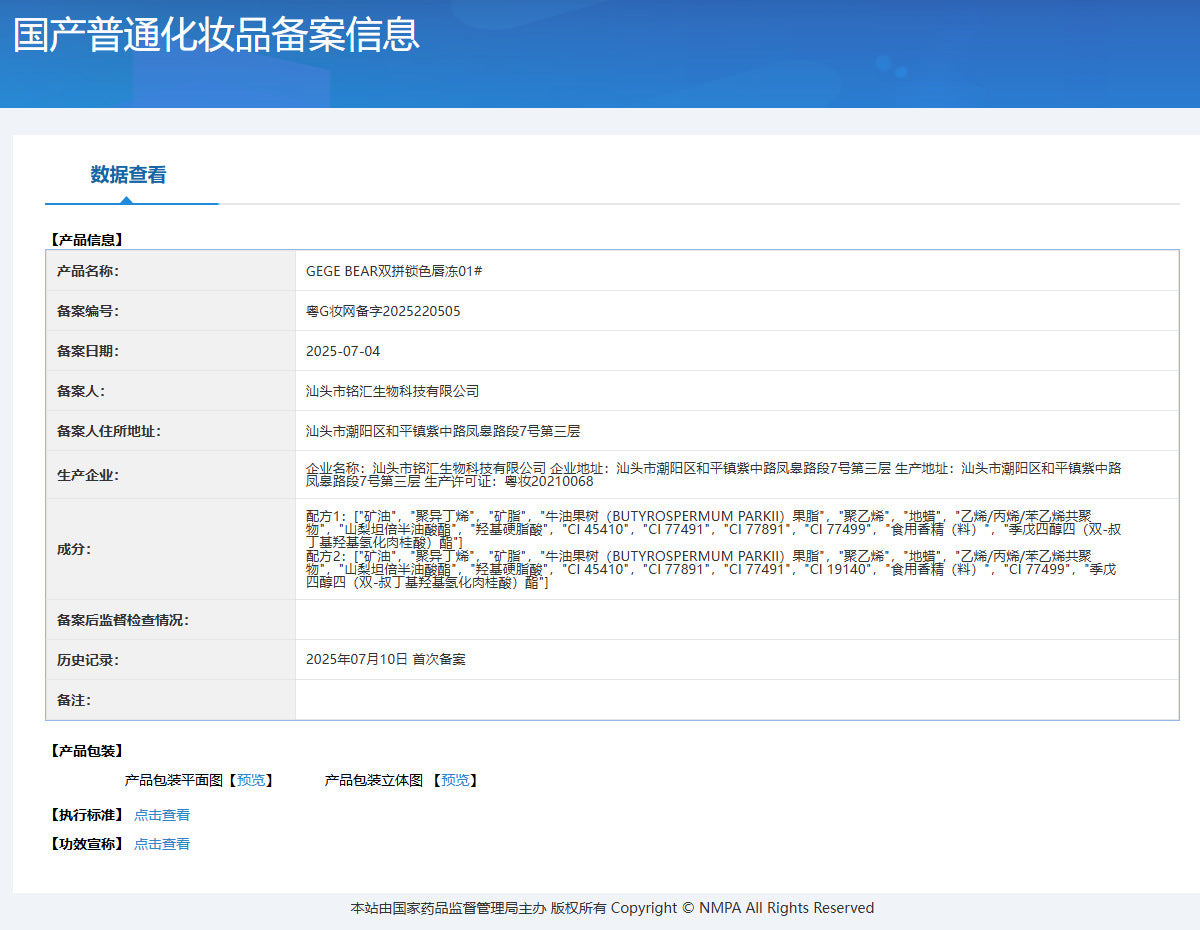1200x930 pixels.
Task: Select the 备案人 company name value
Action: pyautogui.click(x=392, y=391)
